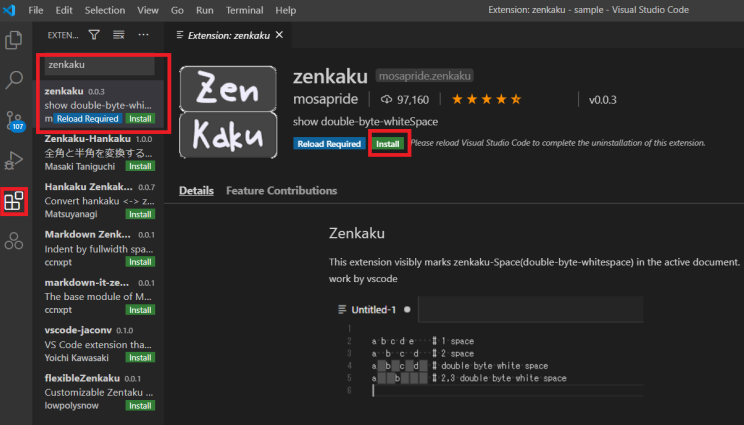Click Install on zenkaku 0.0.3 list item
This screenshot has width=744, height=425.
[x=140, y=119]
